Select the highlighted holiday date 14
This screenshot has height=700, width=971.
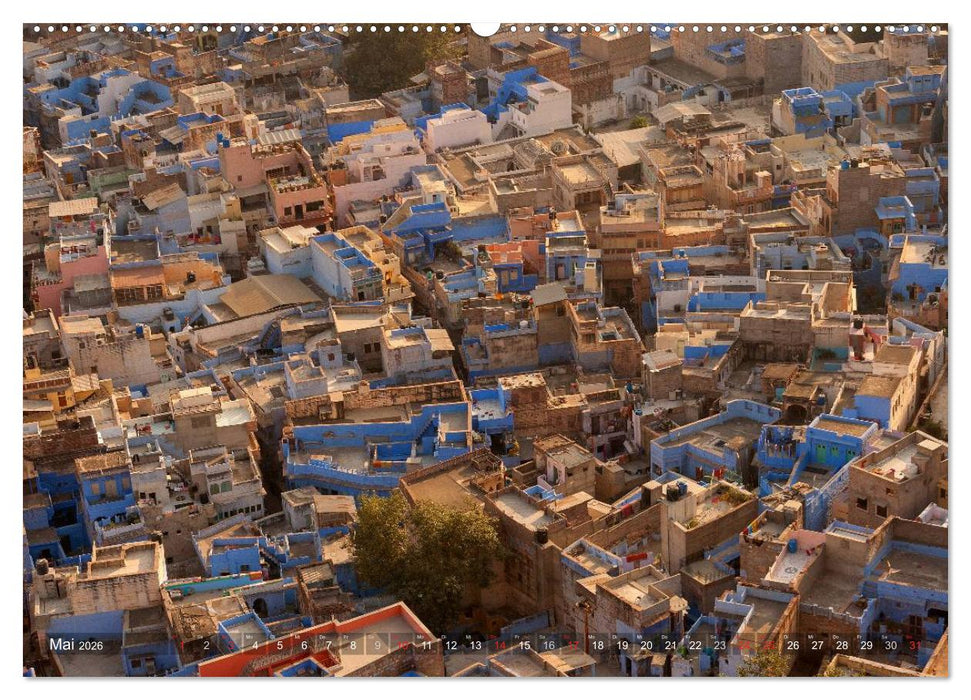coord(500,645)
